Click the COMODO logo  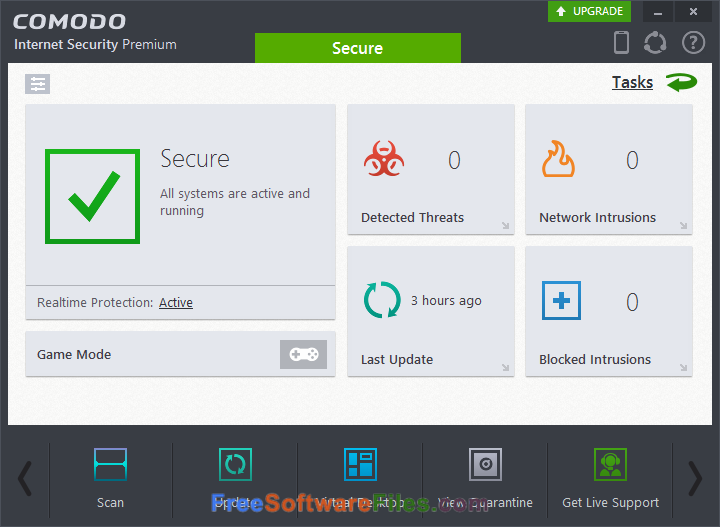pos(69,22)
